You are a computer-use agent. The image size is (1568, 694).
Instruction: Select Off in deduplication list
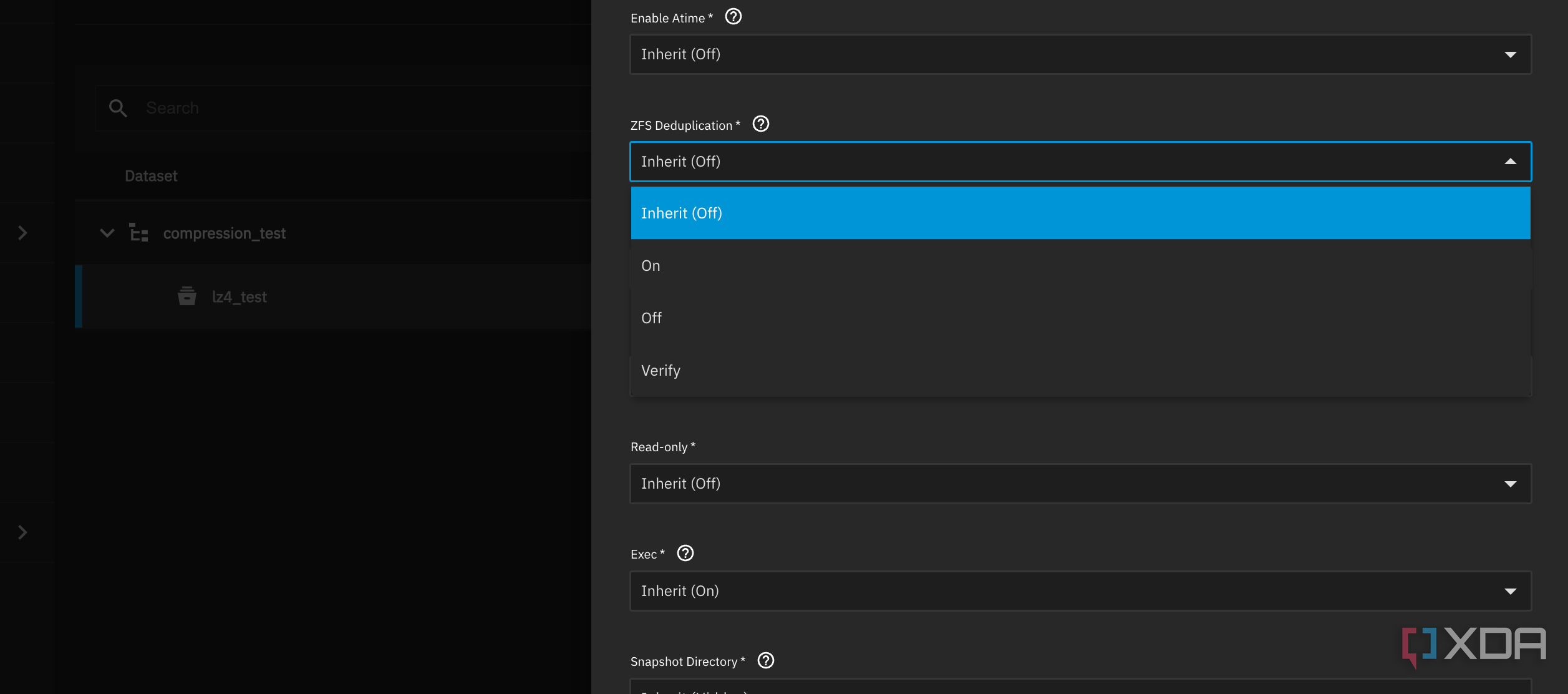point(1080,318)
